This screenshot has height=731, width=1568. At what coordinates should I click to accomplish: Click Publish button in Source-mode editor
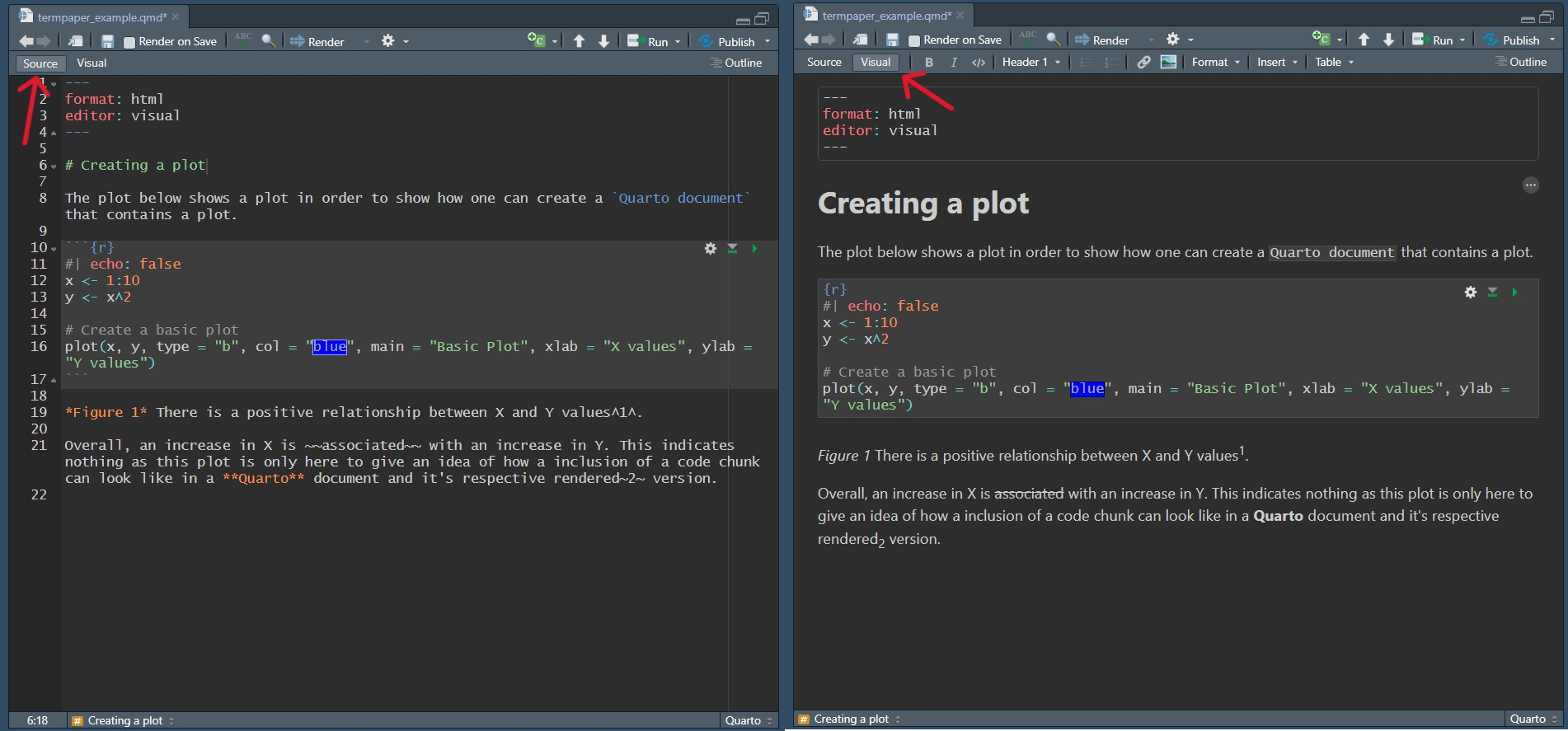(x=725, y=41)
